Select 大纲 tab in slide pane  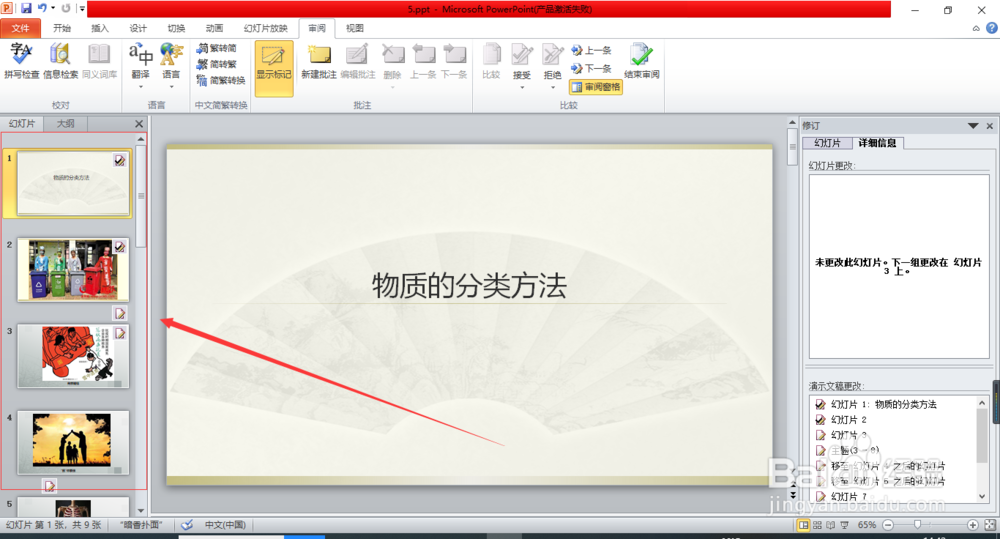pos(66,124)
